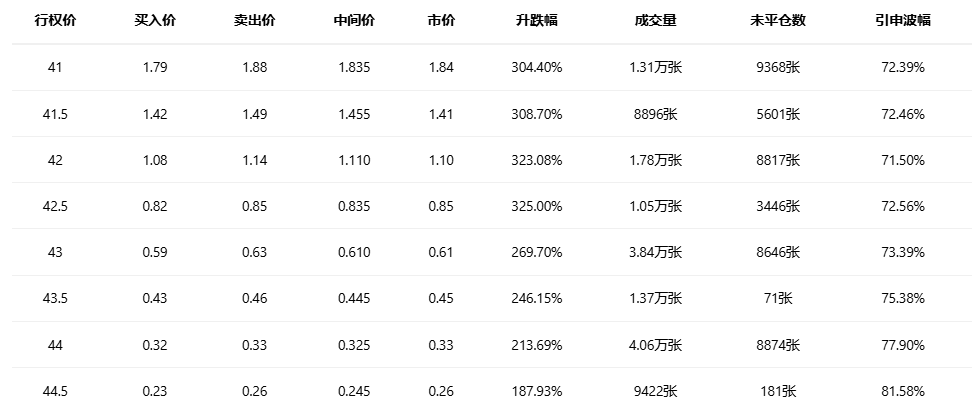
Task: Select the 1.835 mid price cell
Action: [354, 68]
